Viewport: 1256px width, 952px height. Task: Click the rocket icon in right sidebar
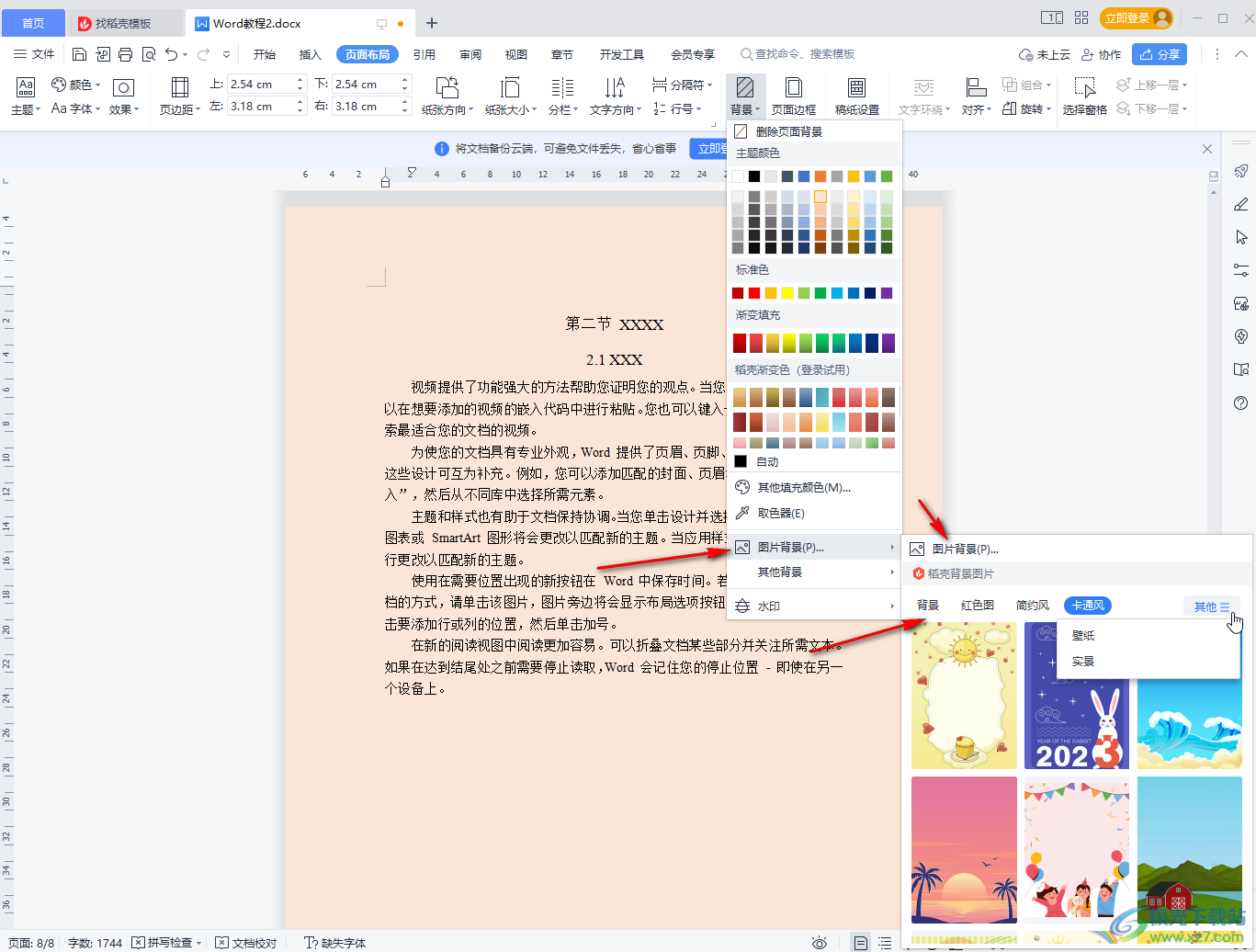pyautogui.click(x=1241, y=171)
